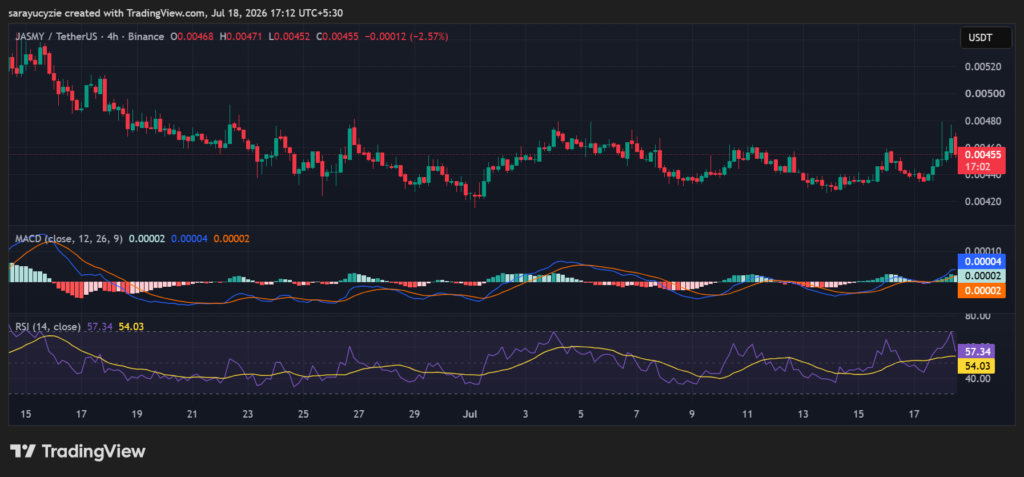Click the 23 date axis label
The height and width of the screenshot is (477, 1024).
pyautogui.click(x=248, y=414)
